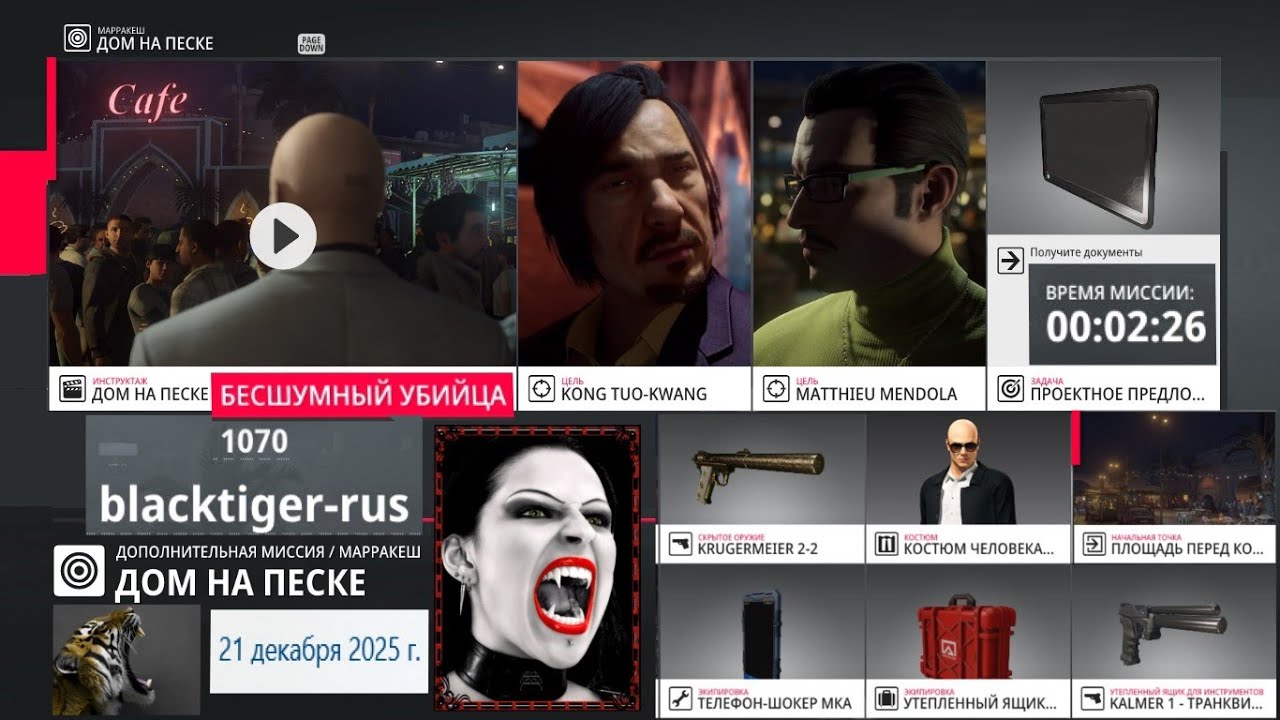
Task: Open the tablet image objective card
Action: coord(1104,148)
